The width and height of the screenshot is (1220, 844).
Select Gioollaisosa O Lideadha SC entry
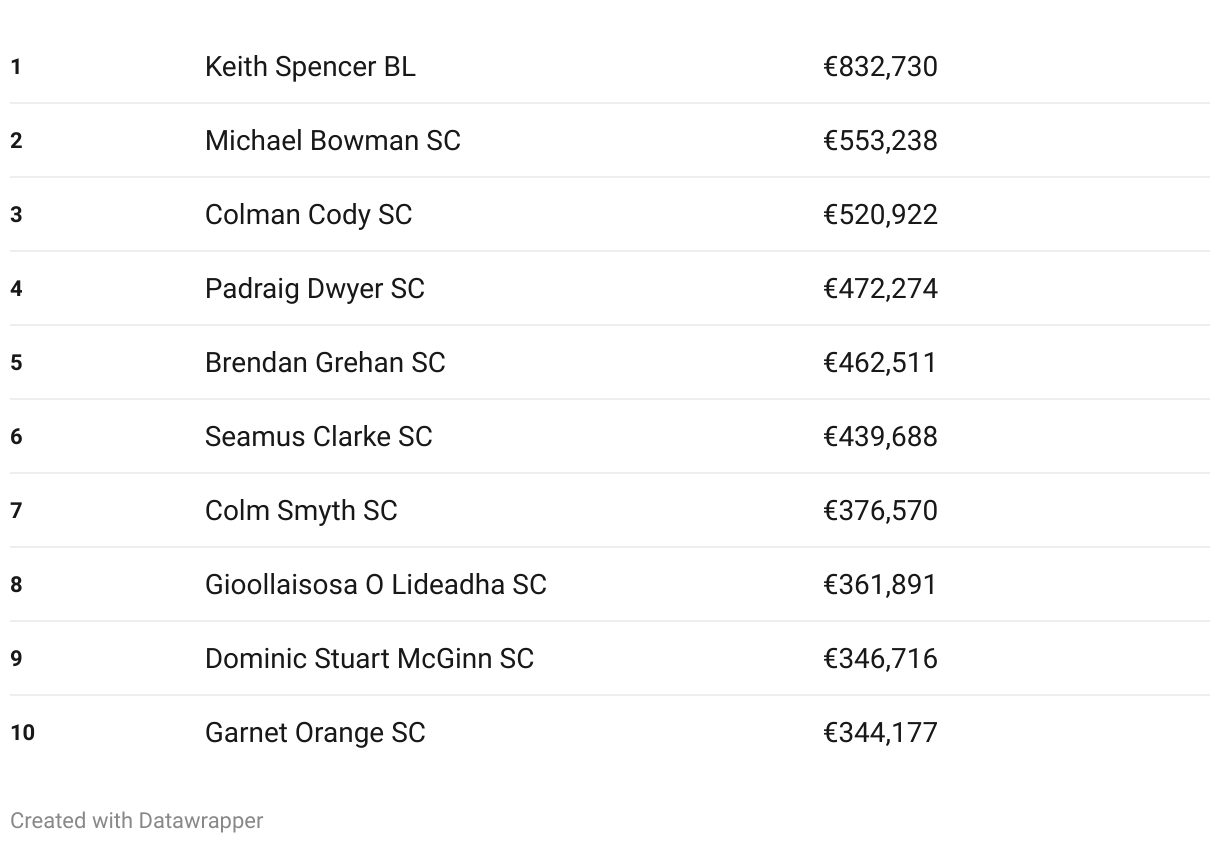tap(610, 585)
